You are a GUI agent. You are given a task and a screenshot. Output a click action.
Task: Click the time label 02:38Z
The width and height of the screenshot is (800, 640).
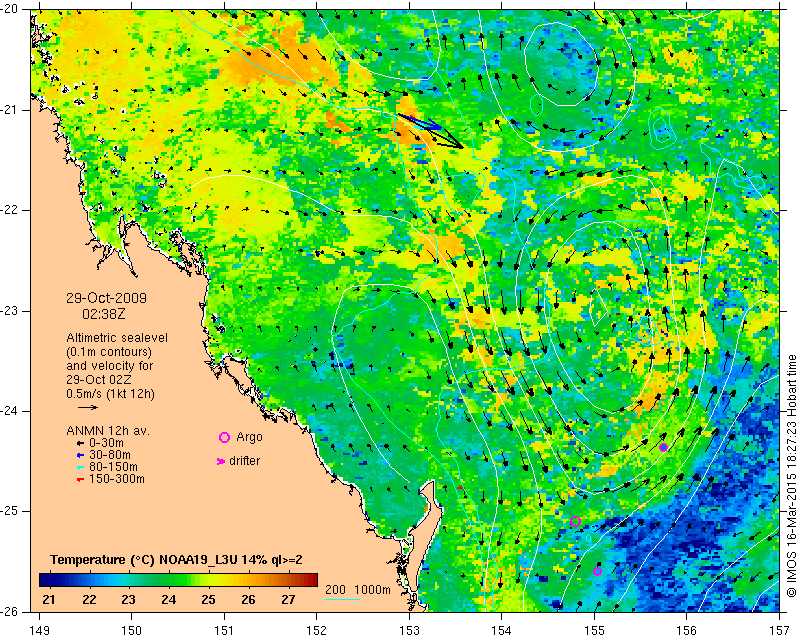pos(104,314)
